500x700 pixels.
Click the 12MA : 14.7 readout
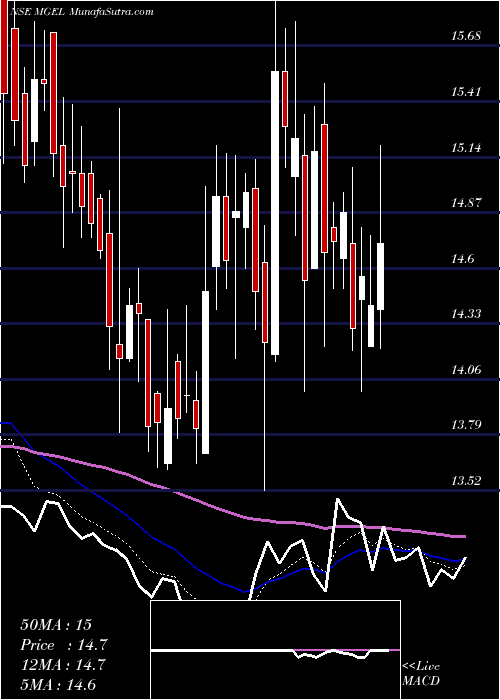click(63, 665)
